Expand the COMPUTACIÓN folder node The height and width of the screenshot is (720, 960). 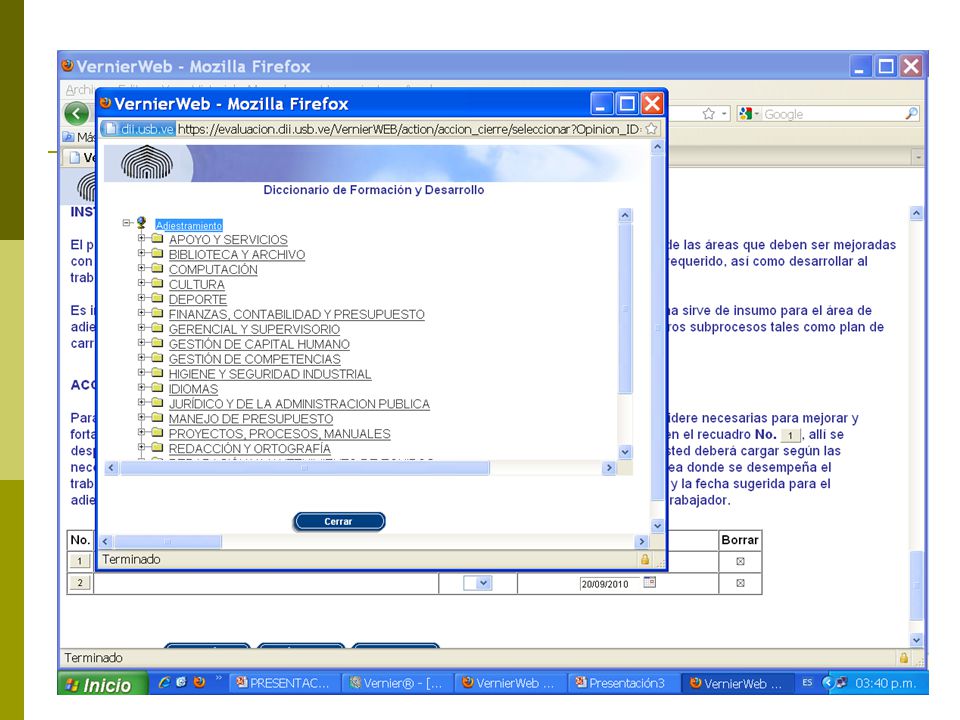pyautogui.click(x=141, y=268)
